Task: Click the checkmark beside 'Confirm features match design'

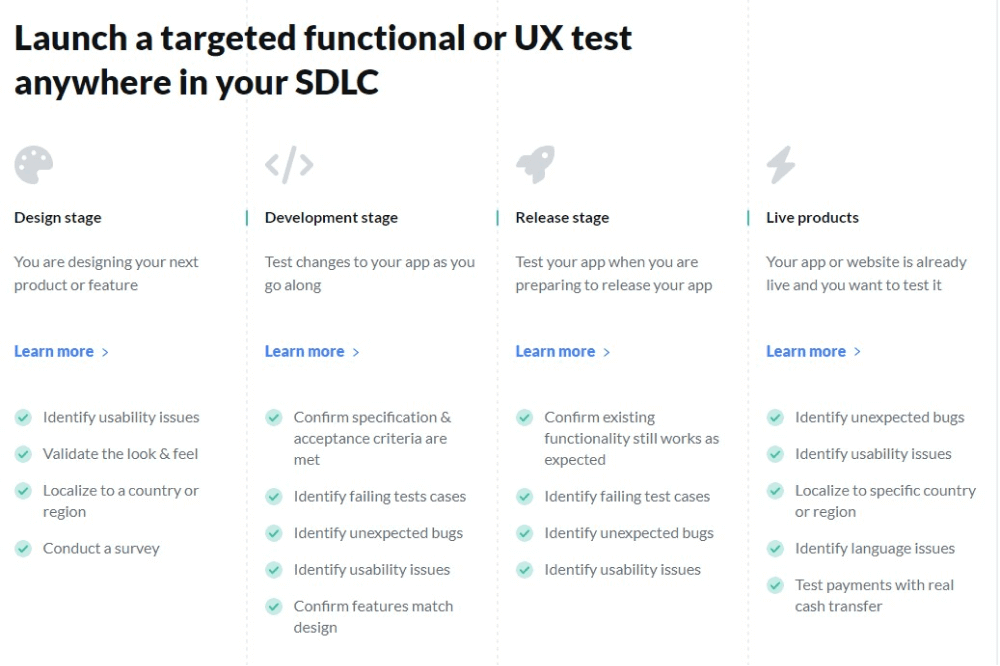Action: [x=274, y=606]
